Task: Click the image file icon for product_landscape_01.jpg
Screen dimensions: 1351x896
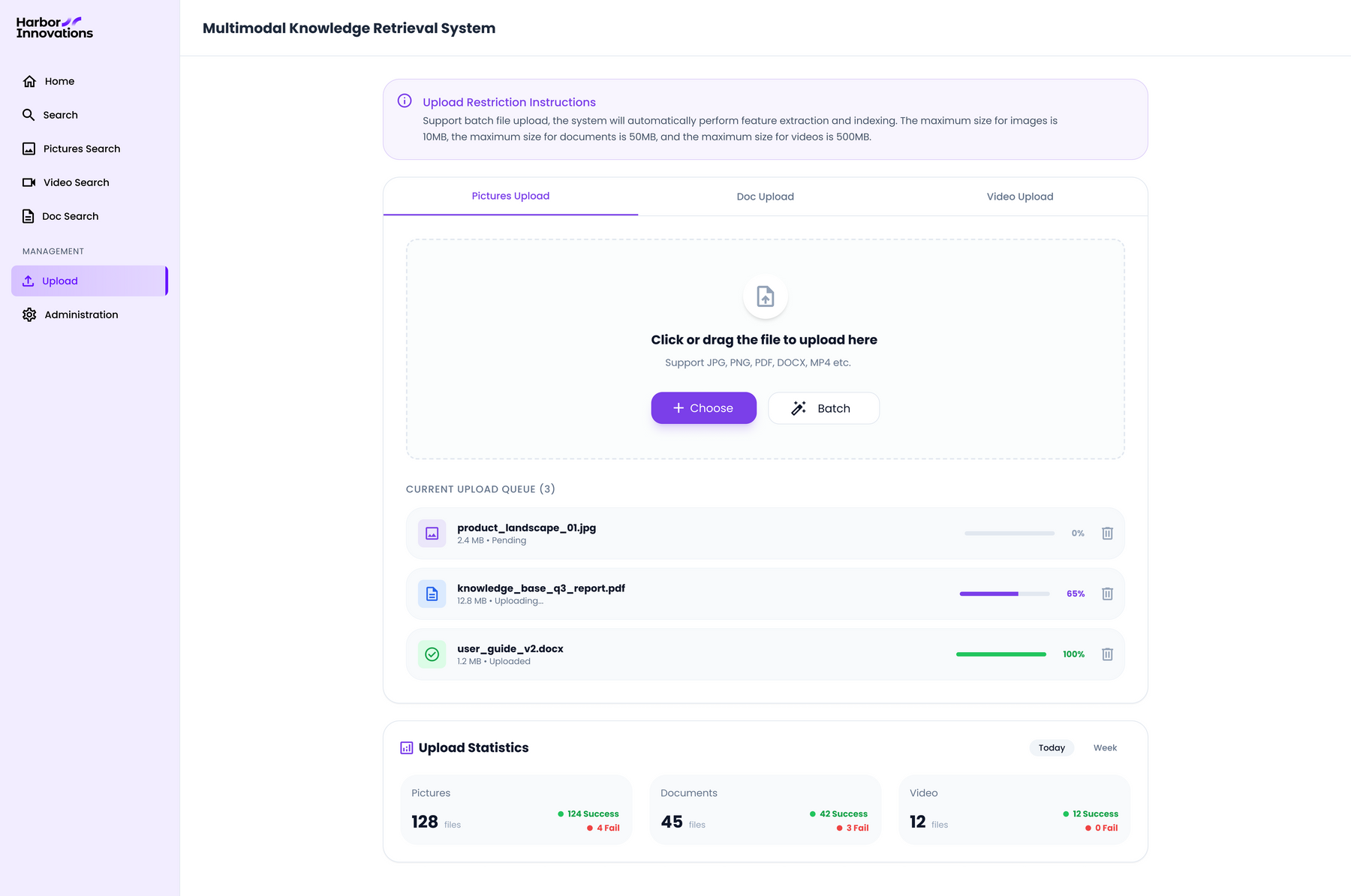Action: [432, 534]
